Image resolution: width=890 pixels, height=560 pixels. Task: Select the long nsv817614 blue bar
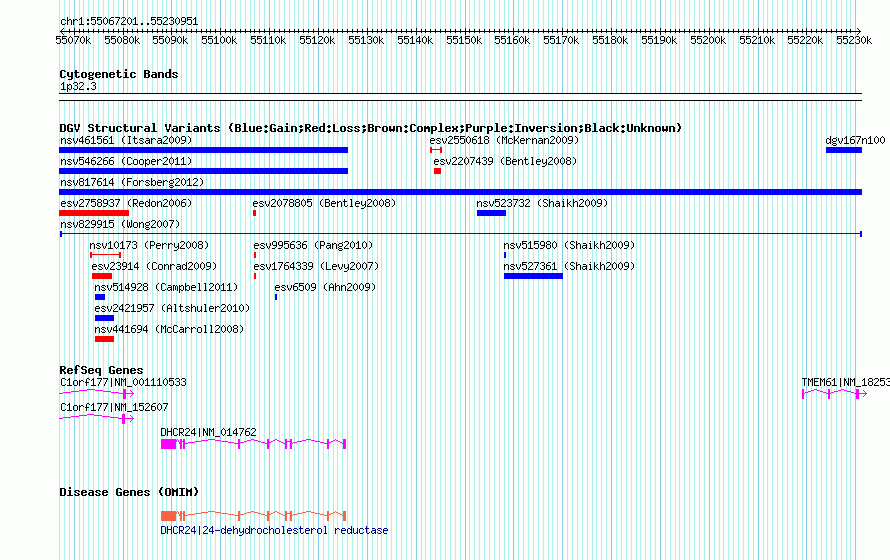460,192
